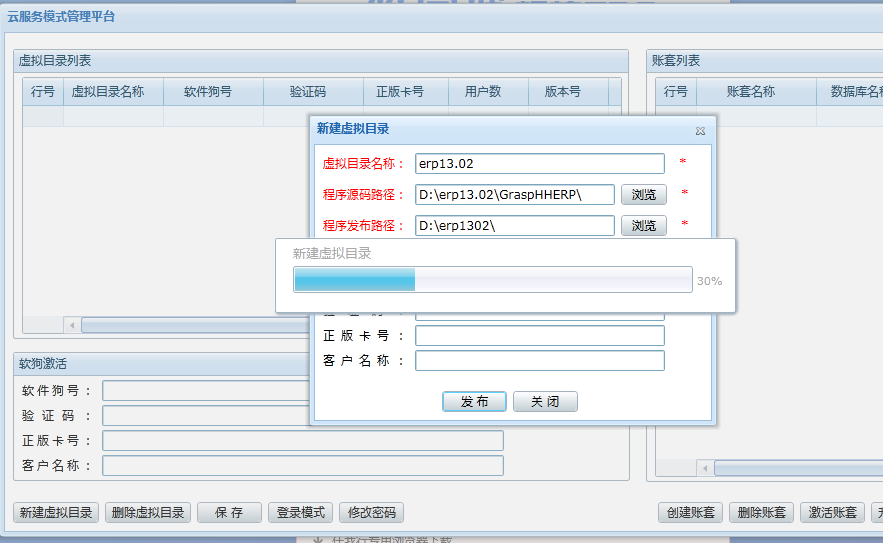Click the 验证码 column header
This screenshot has height=543, width=883.
tap(308, 92)
